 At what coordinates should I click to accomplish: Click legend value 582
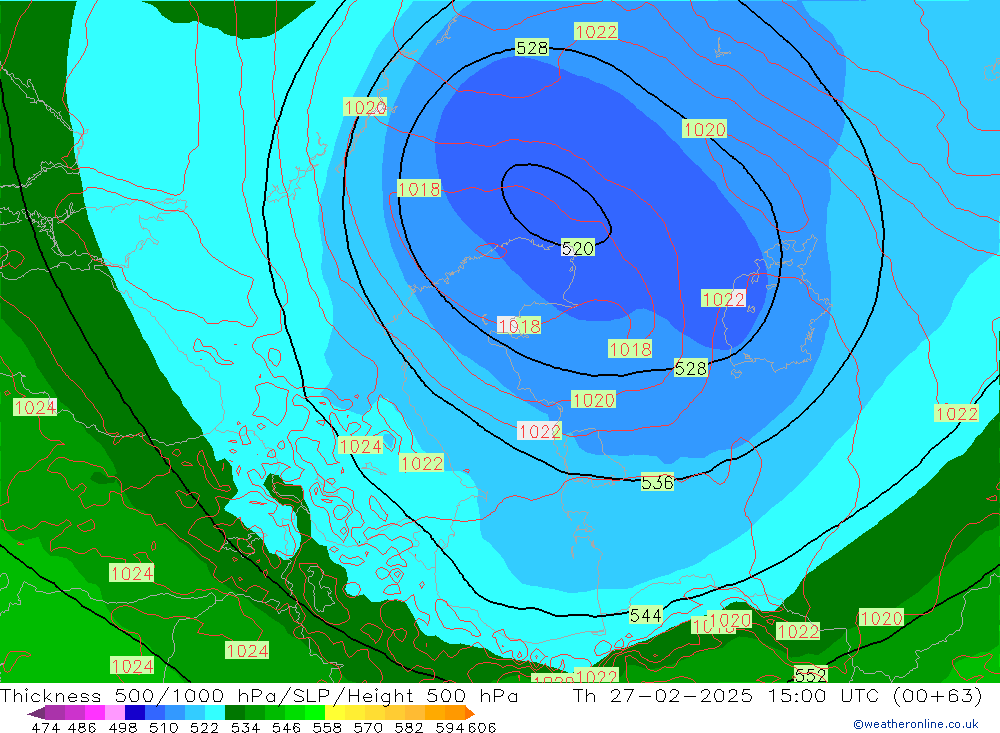click(x=408, y=728)
